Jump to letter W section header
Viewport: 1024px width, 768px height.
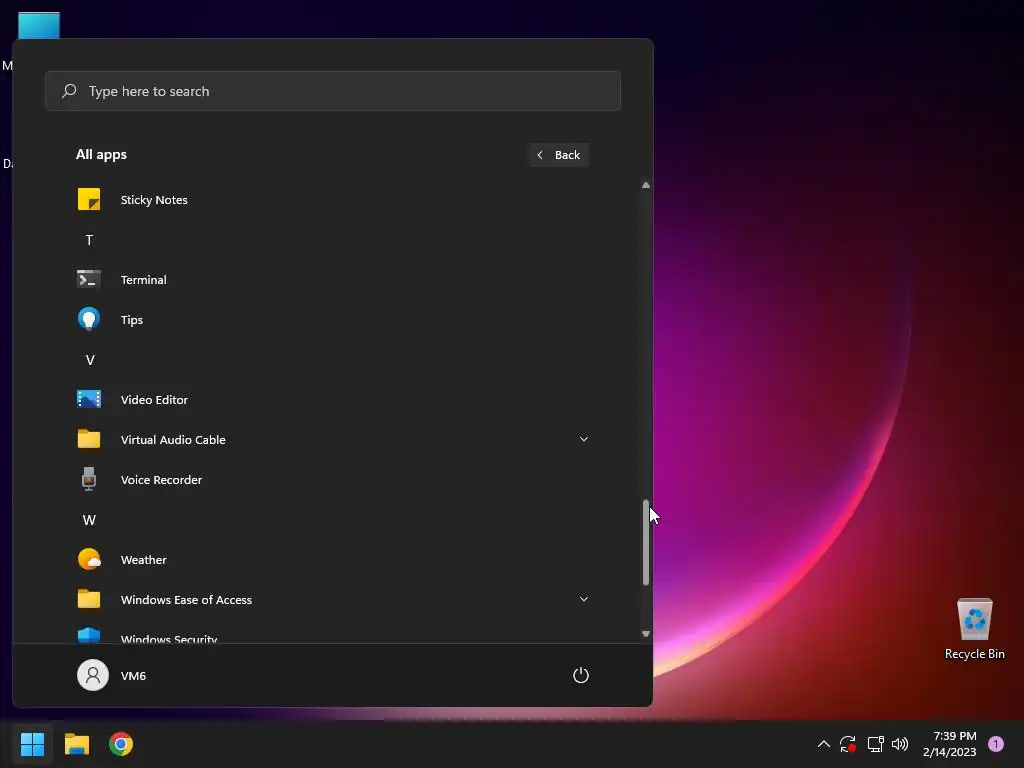pos(89,520)
